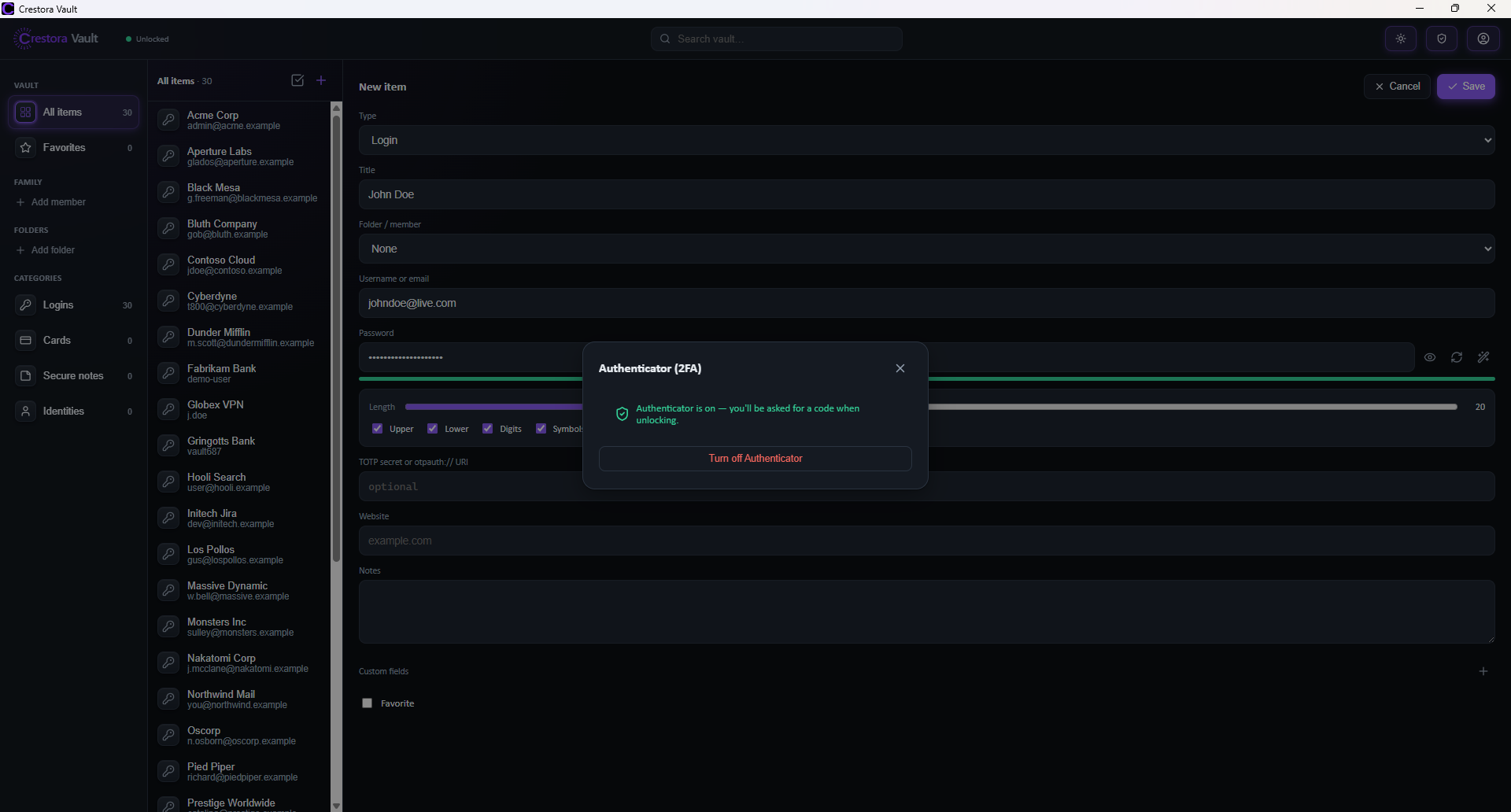This screenshot has height=812, width=1511.
Task: Click the key icon beside Globex VPN
Action: pos(168,409)
